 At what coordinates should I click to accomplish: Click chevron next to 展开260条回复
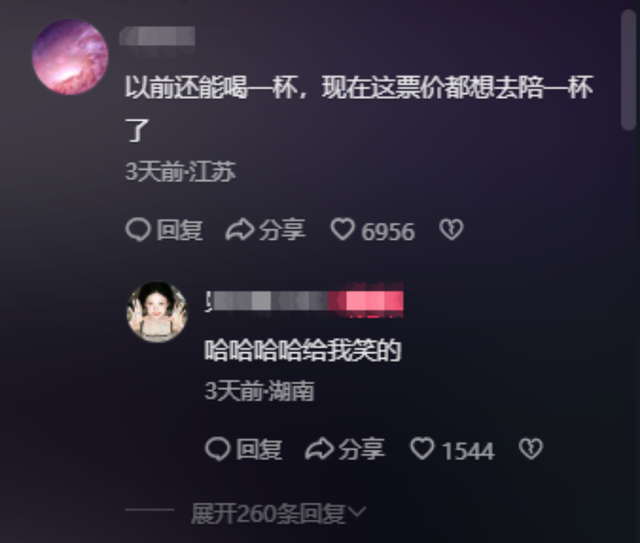[357, 512]
